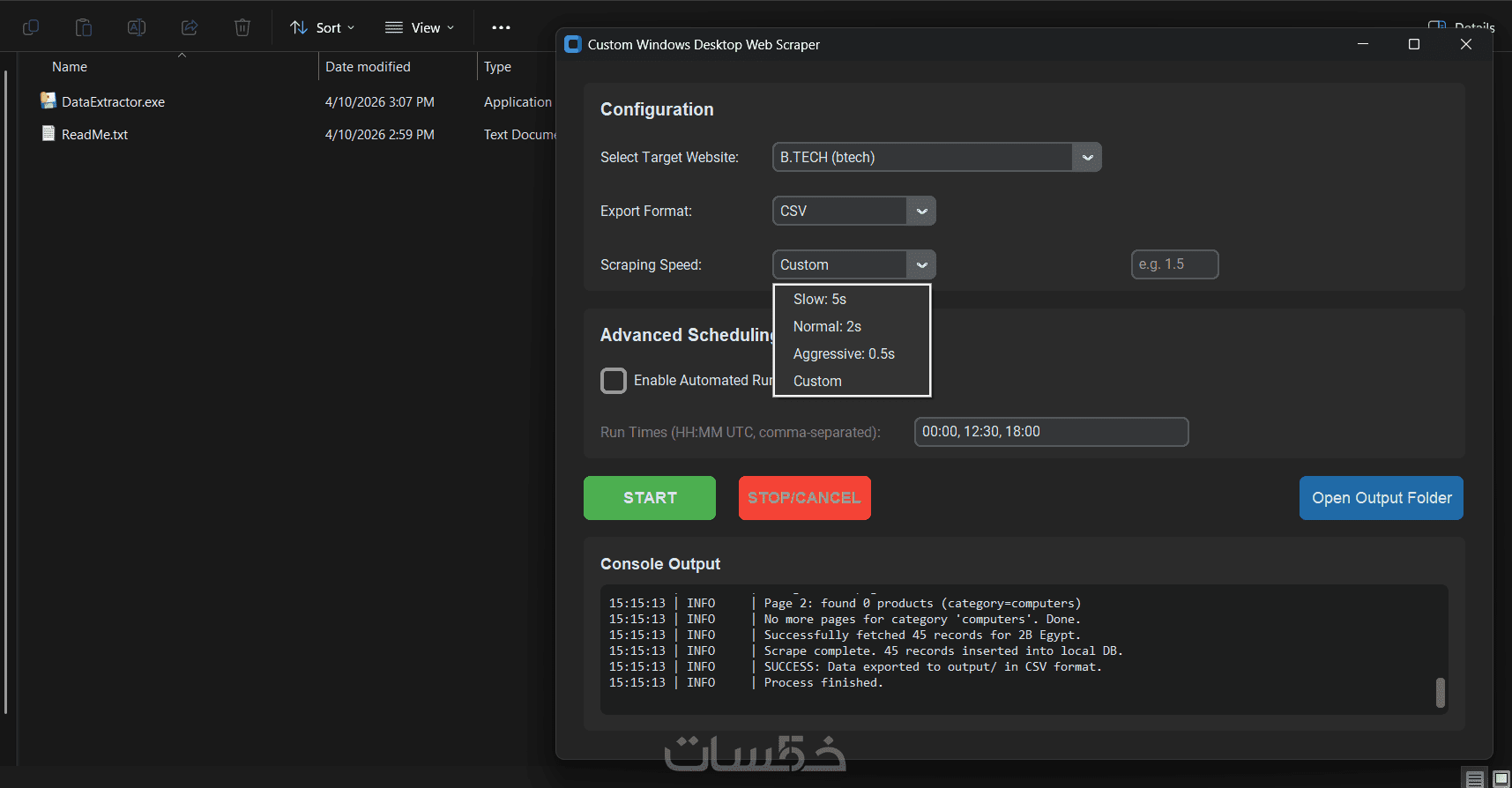Click the Run Times input field
The width and height of the screenshot is (1512, 788).
1052,432
